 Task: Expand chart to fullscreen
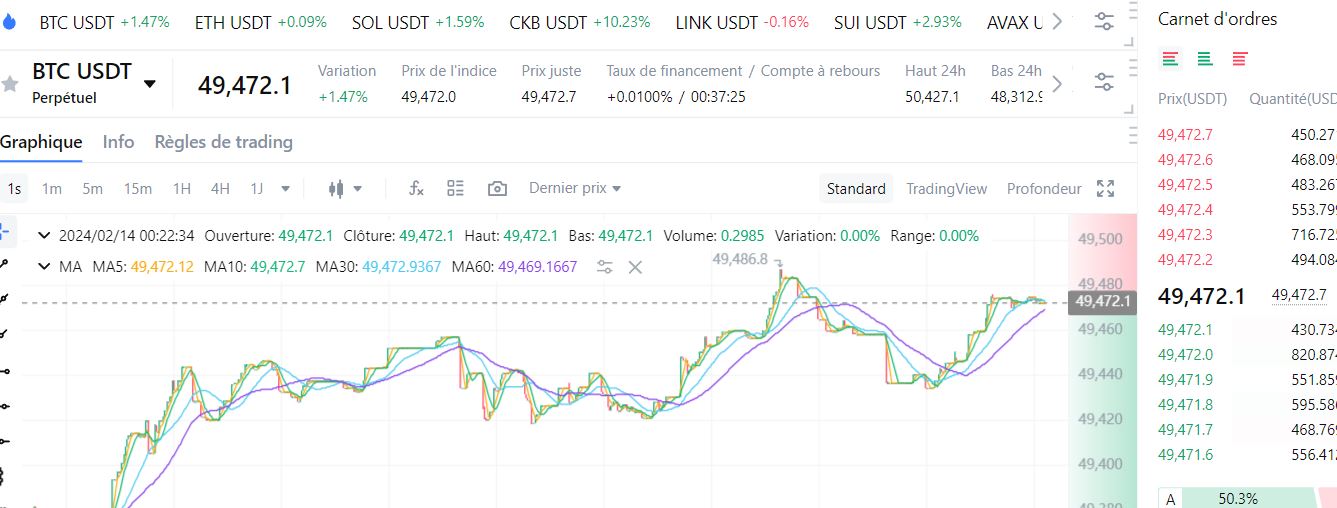tap(1105, 188)
